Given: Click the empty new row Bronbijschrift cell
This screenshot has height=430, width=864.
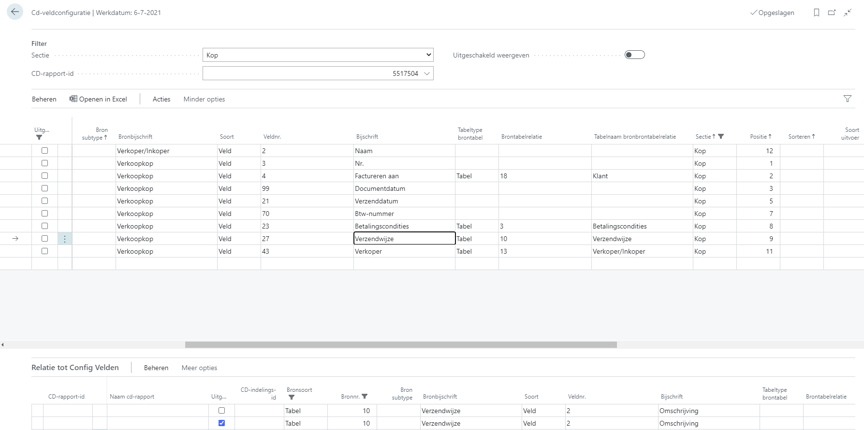Looking at the screenshot, I should (x=166, y=264).
